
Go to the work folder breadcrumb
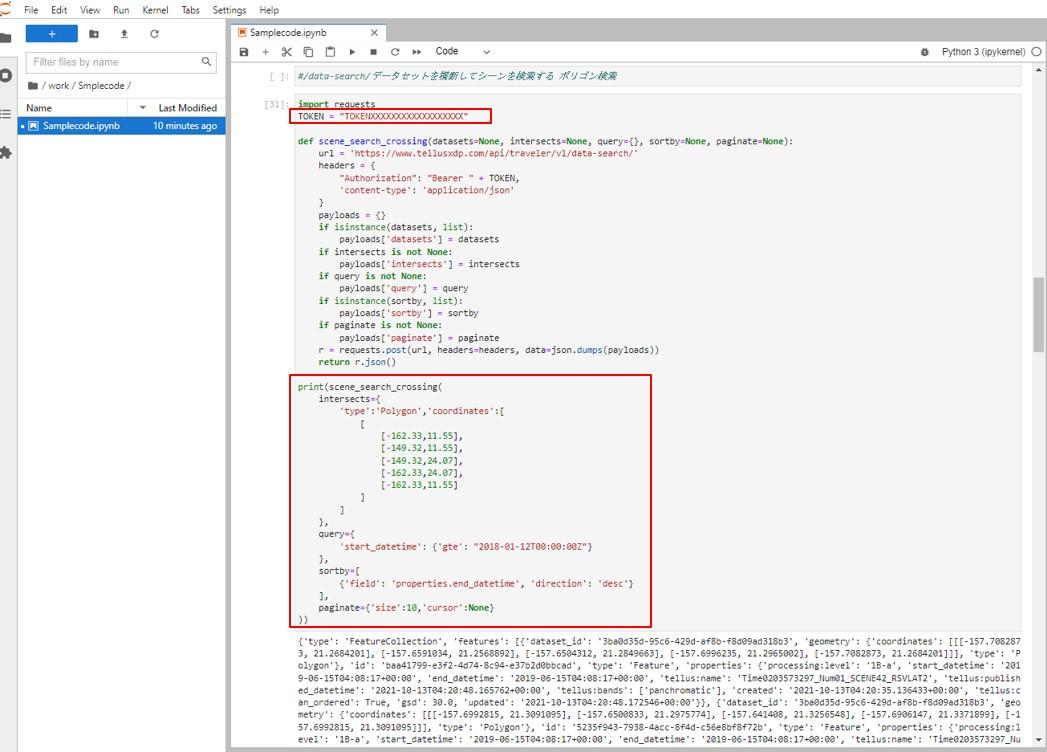click(58, 85)
